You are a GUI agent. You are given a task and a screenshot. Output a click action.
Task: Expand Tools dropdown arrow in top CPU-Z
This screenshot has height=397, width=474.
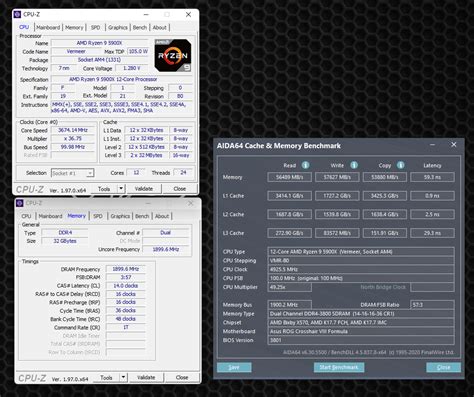121,189
